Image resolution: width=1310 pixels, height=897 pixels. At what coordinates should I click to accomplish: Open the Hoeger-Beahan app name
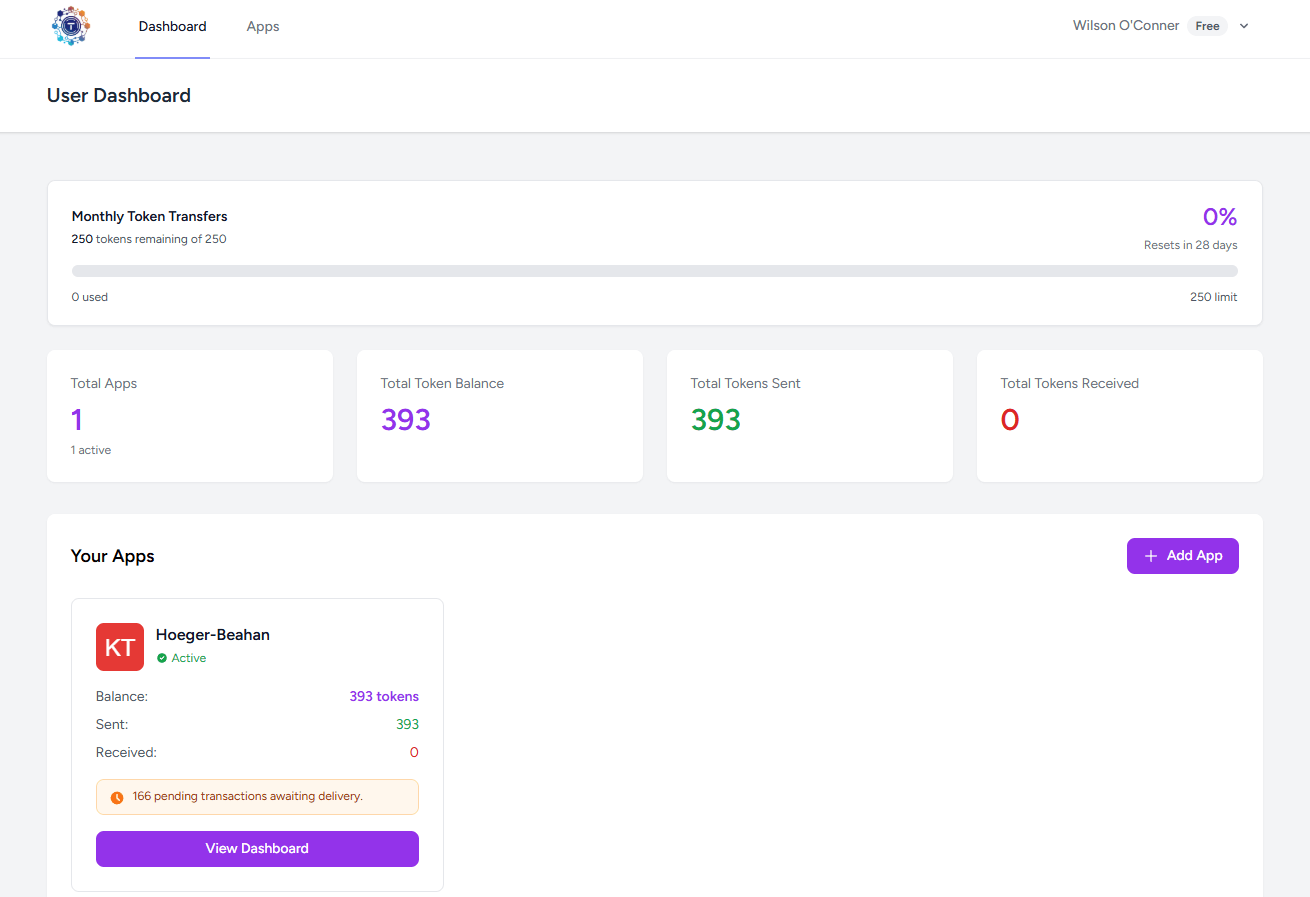[213, 635]
